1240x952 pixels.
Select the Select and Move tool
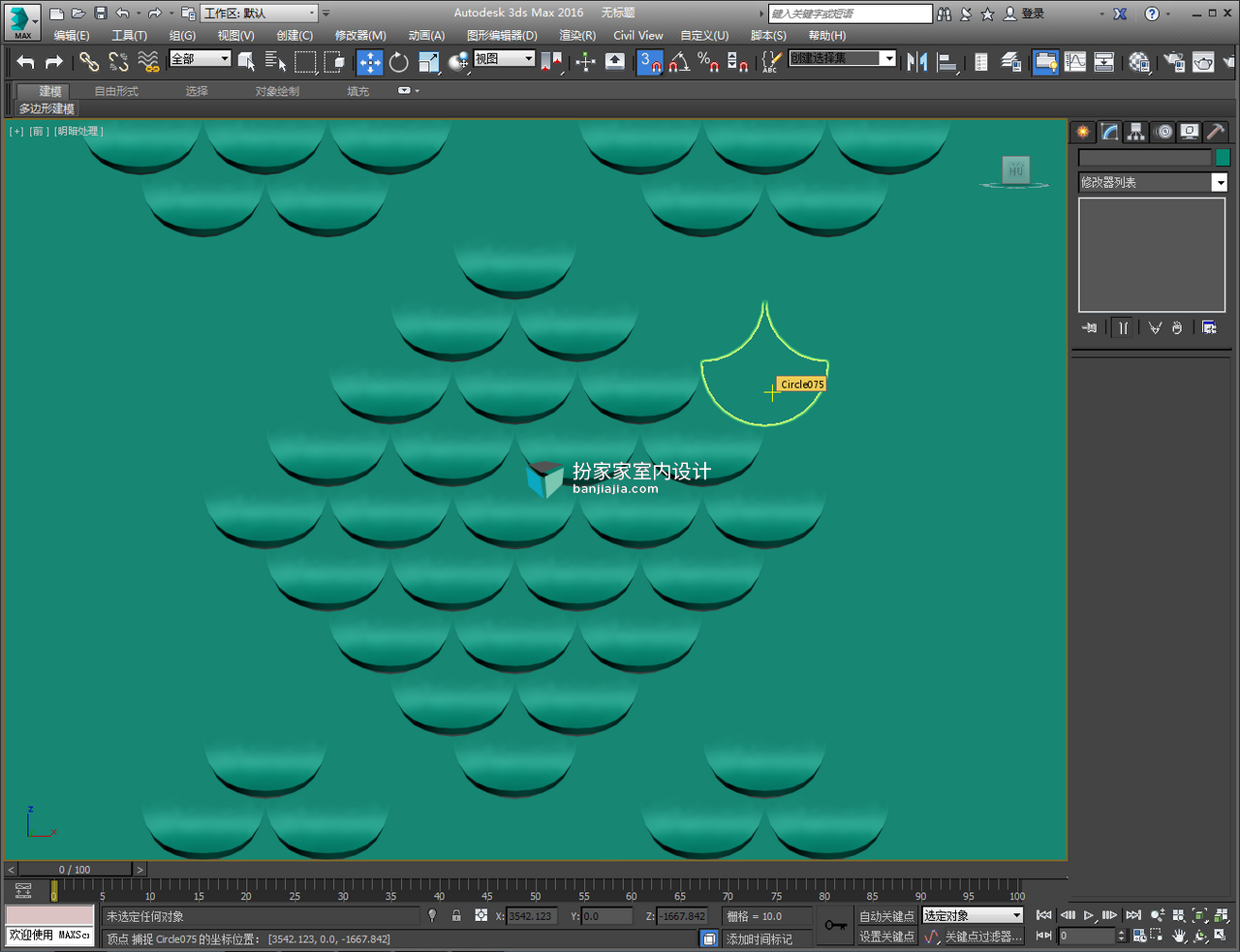(x=370, y=62)
